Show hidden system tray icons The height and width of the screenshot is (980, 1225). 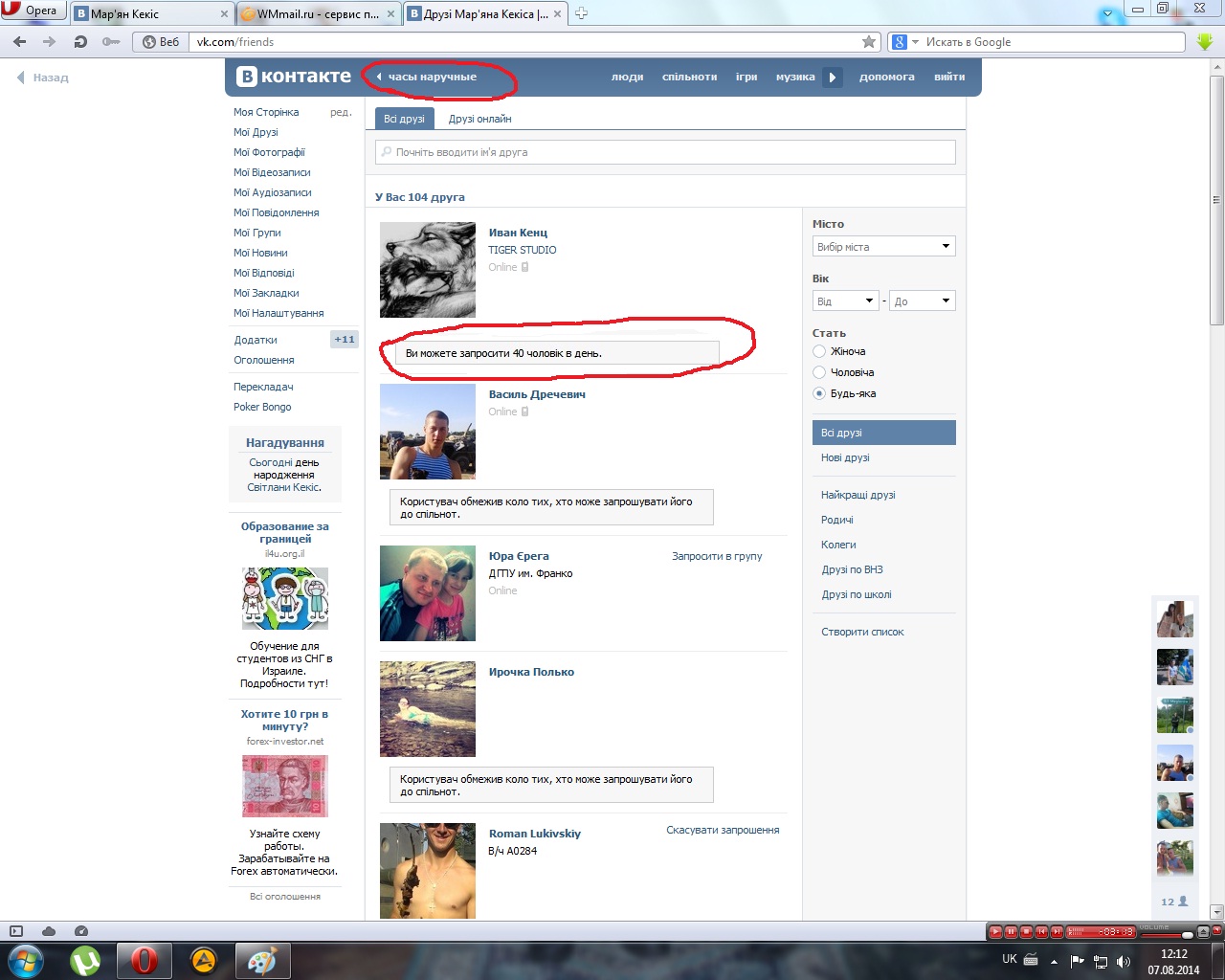coord(1054,961)
